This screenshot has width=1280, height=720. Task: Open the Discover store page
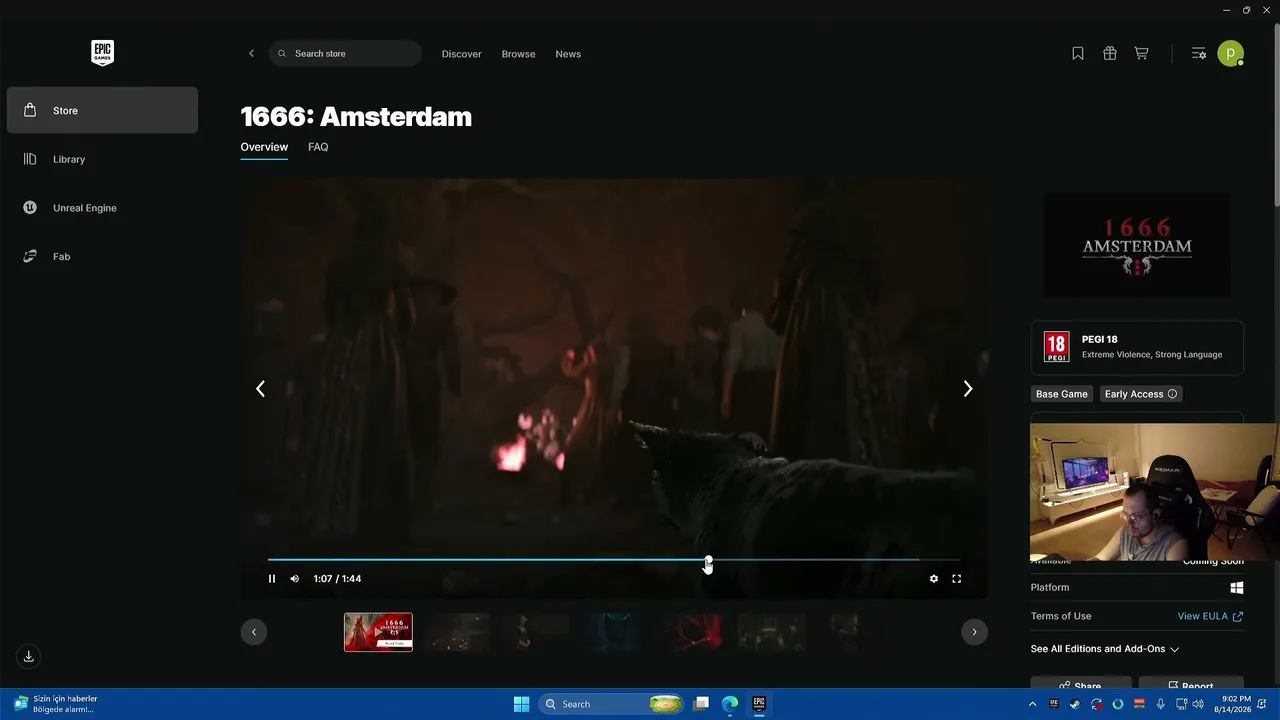pos(461,54)
